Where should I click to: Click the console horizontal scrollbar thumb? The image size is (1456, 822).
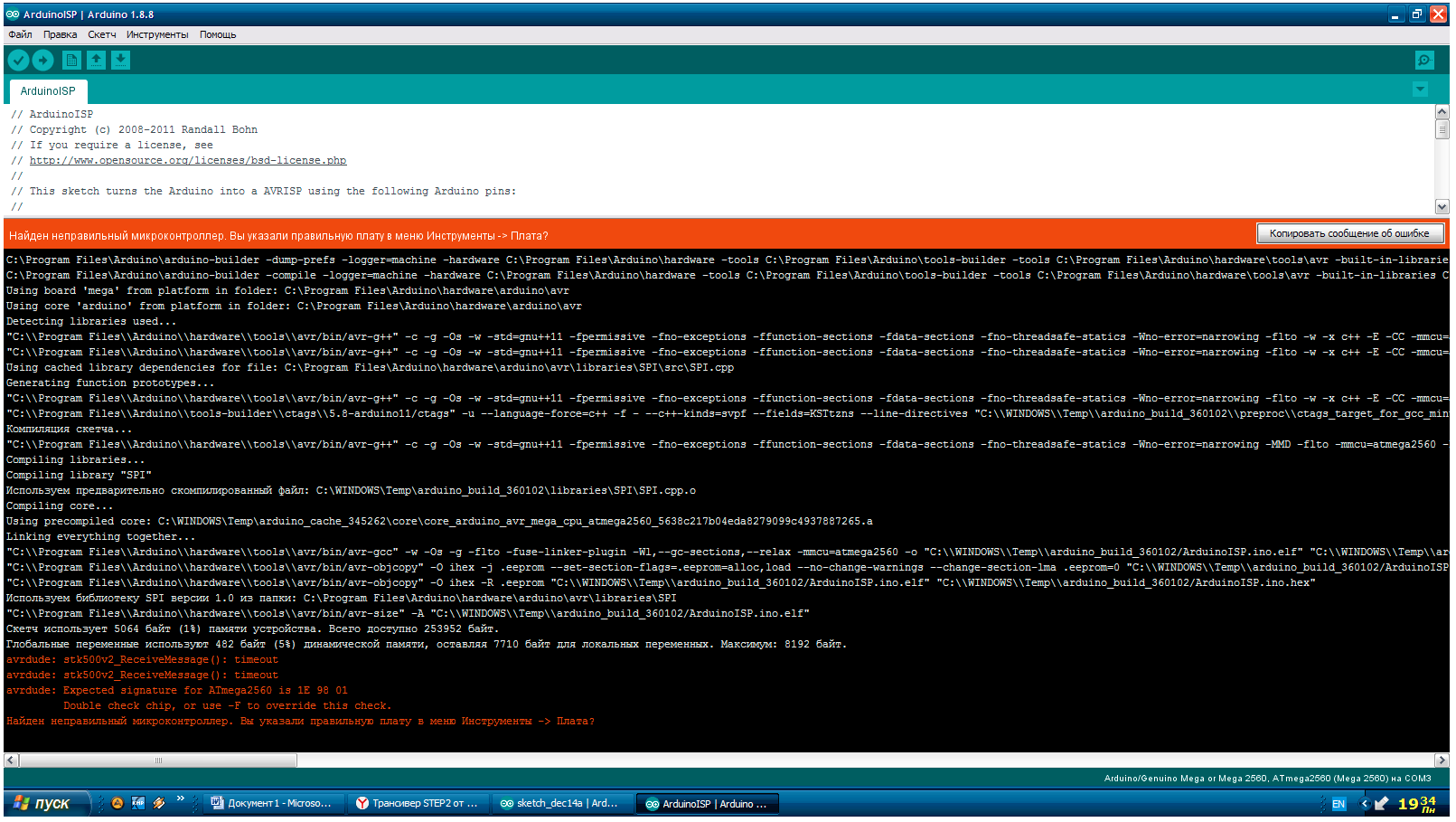[x=158, y=761]
